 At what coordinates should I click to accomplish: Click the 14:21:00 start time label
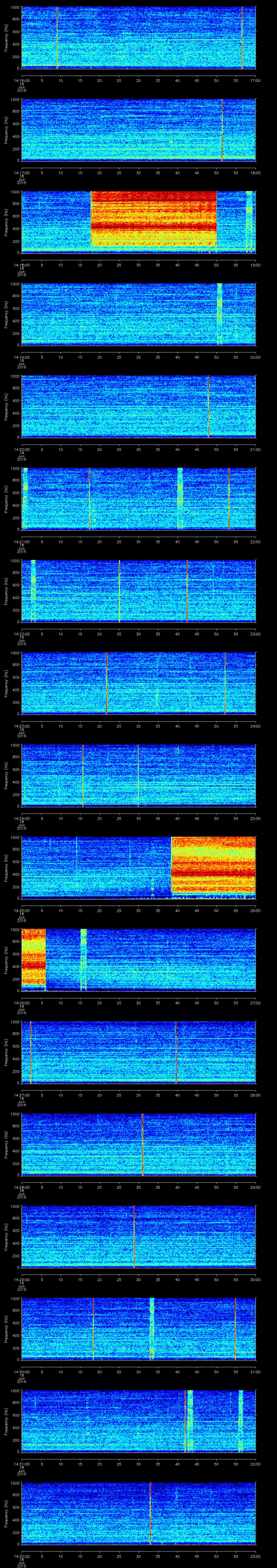[21, 542]
